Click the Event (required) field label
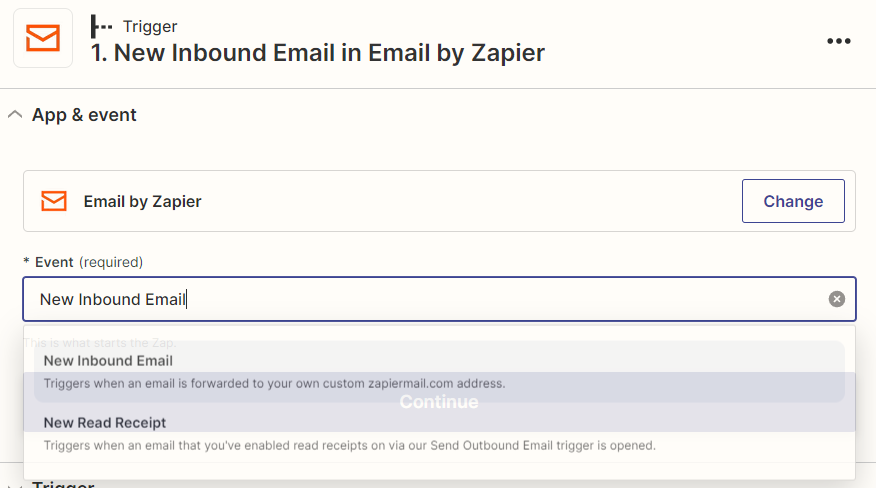Screen dimensions: 876x488 point(84,262)
